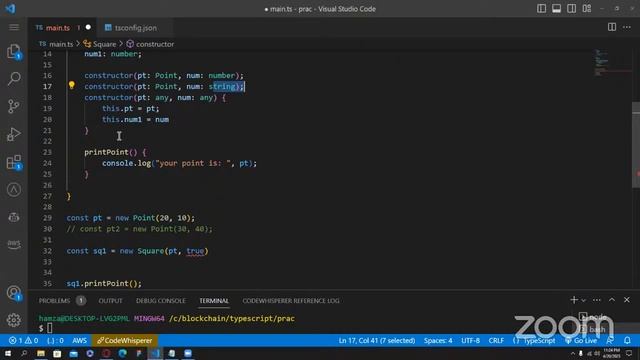Toggle bottom panel layout button

pyautogui.click(x=556, y=9)
